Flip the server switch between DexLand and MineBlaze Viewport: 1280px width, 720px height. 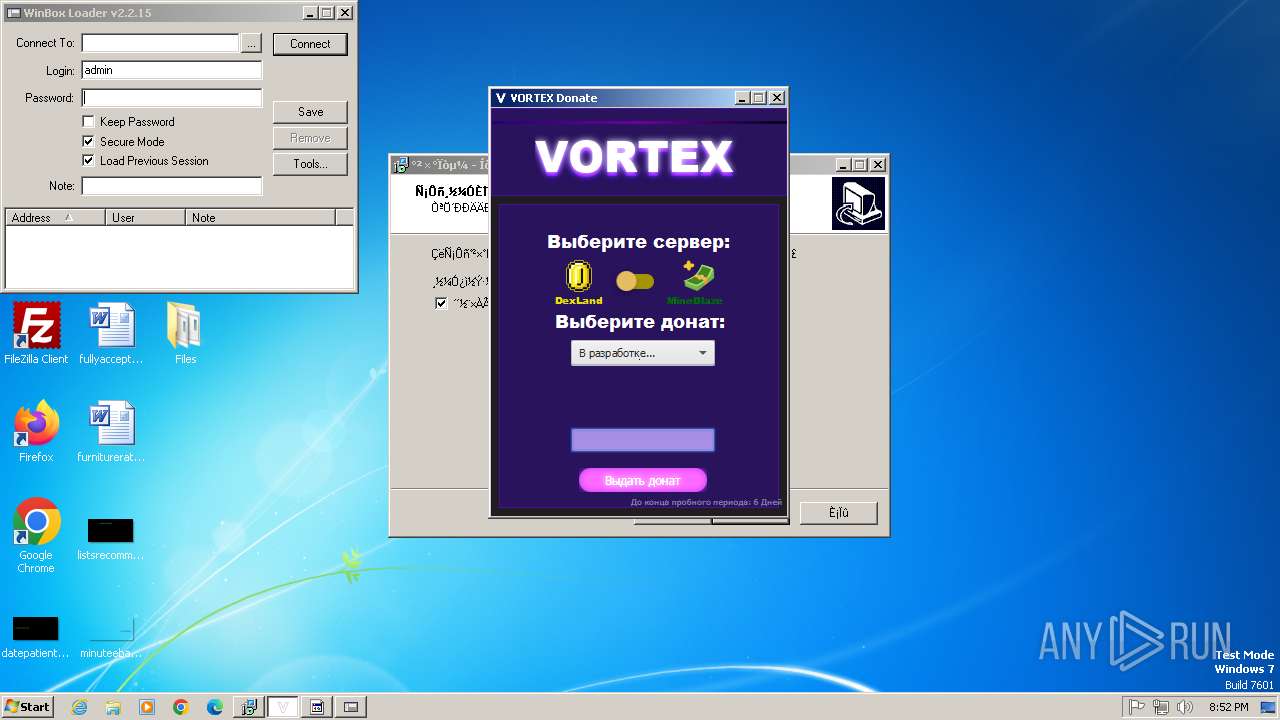tap(635, 282)
